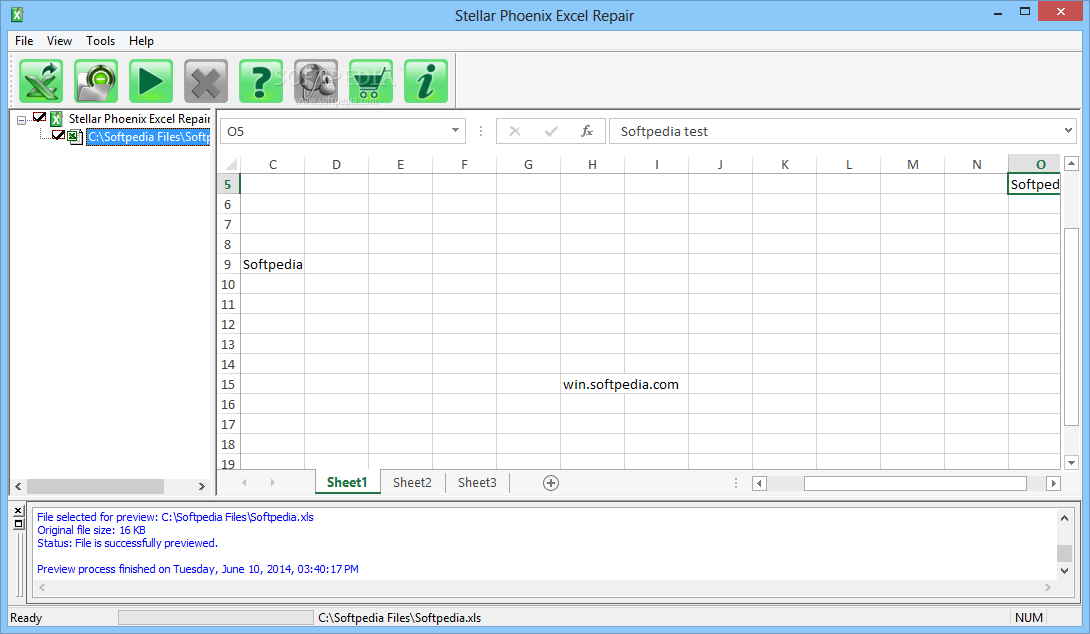The height and width of the screenshot is (634, 1090).
Task: Click the spreadsheet vertical scrollbar up arrow
Action: click(1071, 163)
